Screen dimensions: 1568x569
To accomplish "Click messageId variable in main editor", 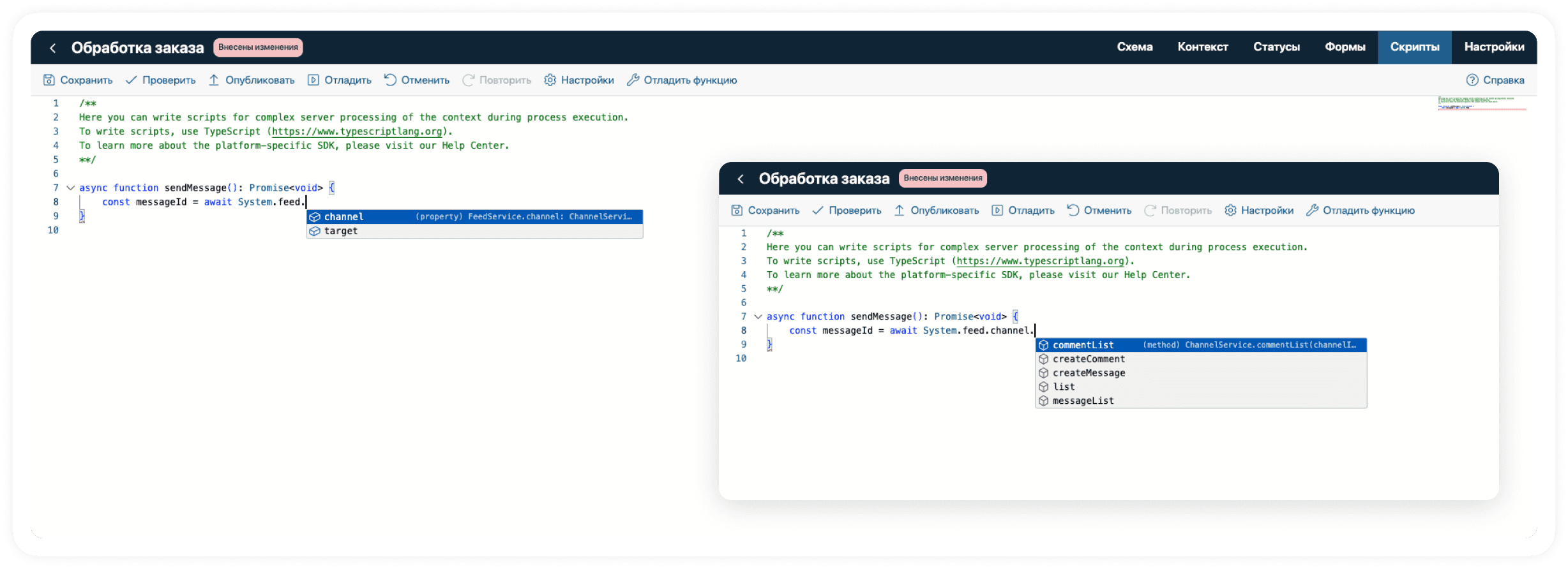I will (161, 202).
